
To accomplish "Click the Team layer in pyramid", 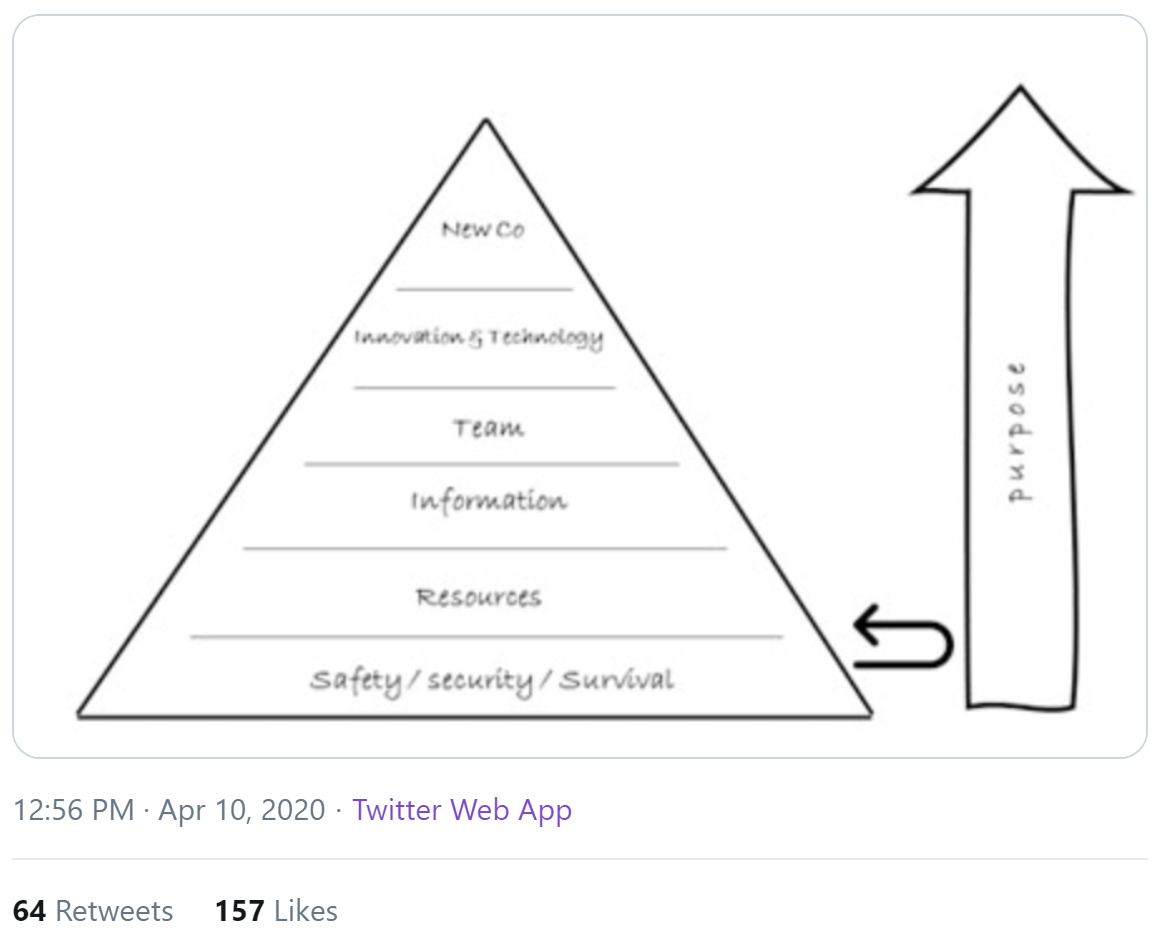I will [489, 427].
